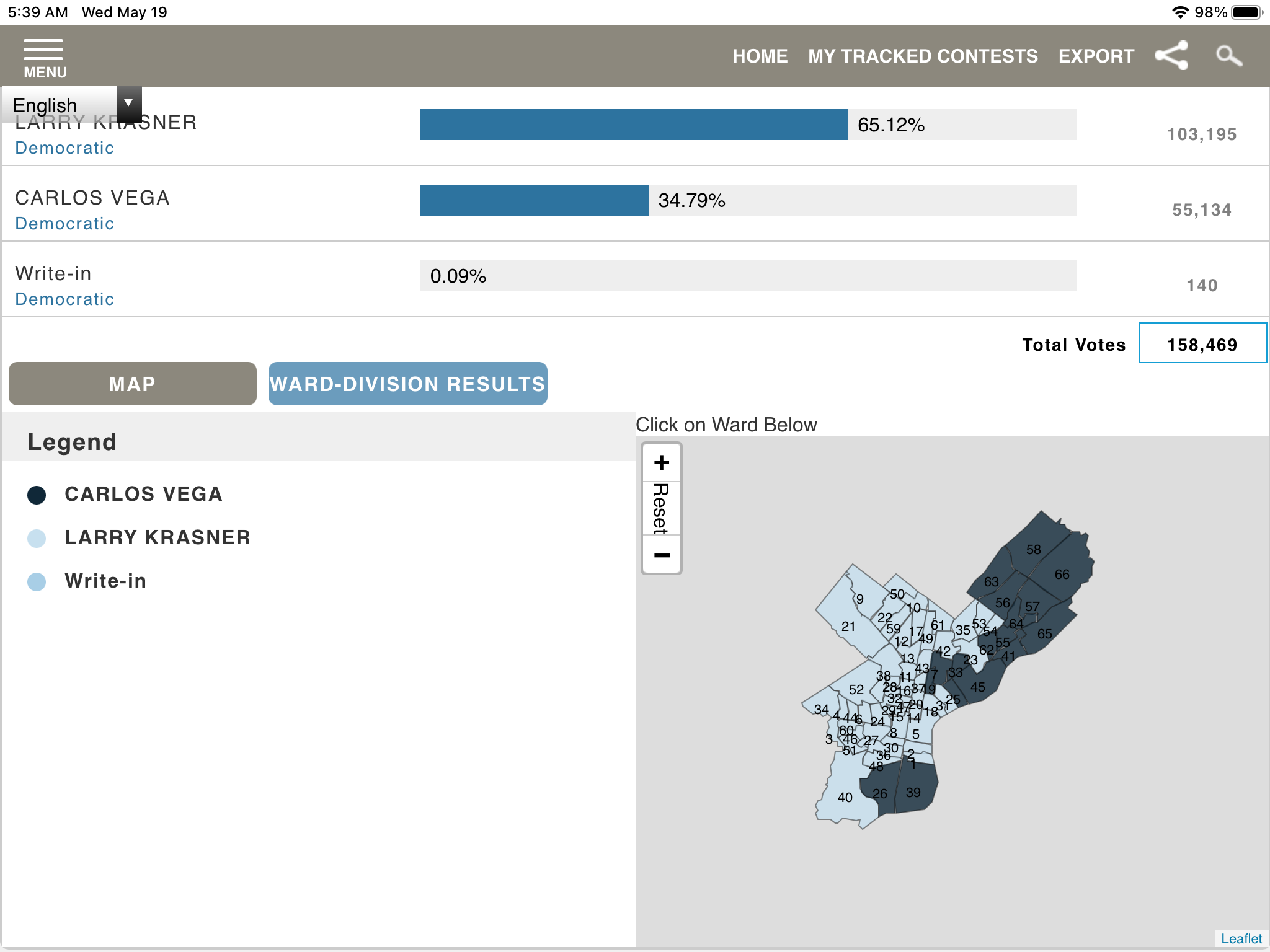Go to HOME in the top navigation

(760, 56)
